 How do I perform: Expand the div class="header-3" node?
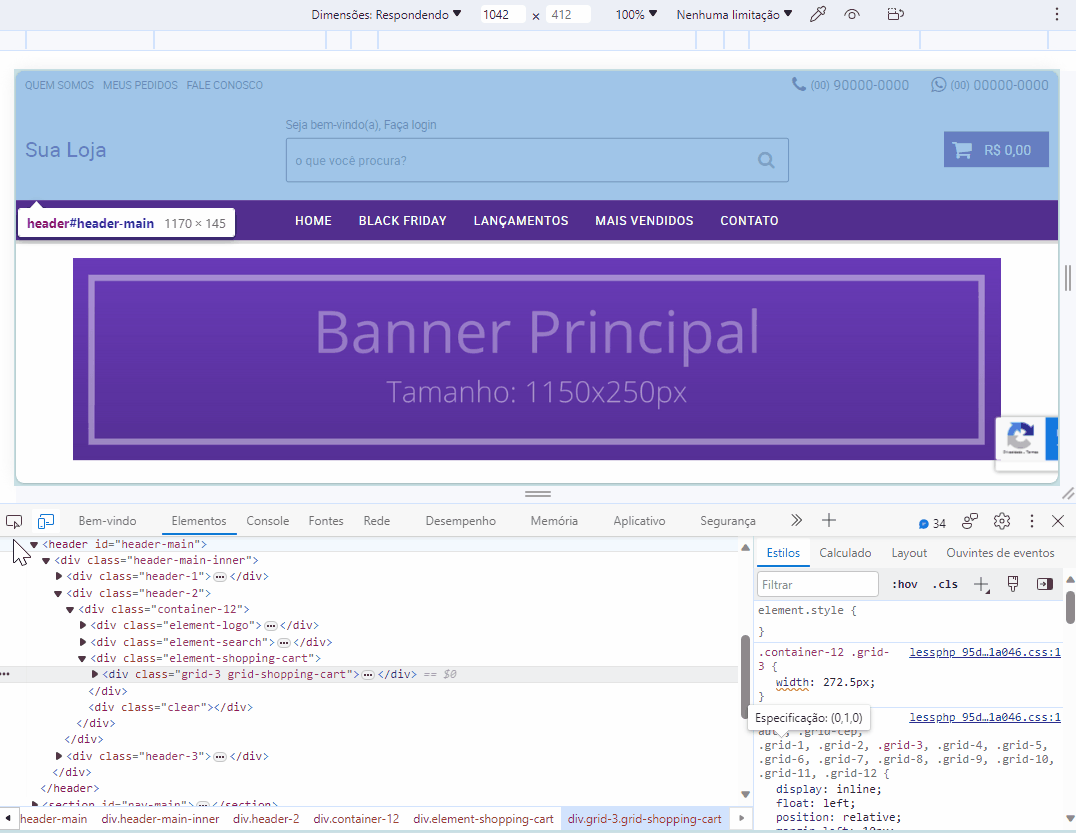coord(59,756)
